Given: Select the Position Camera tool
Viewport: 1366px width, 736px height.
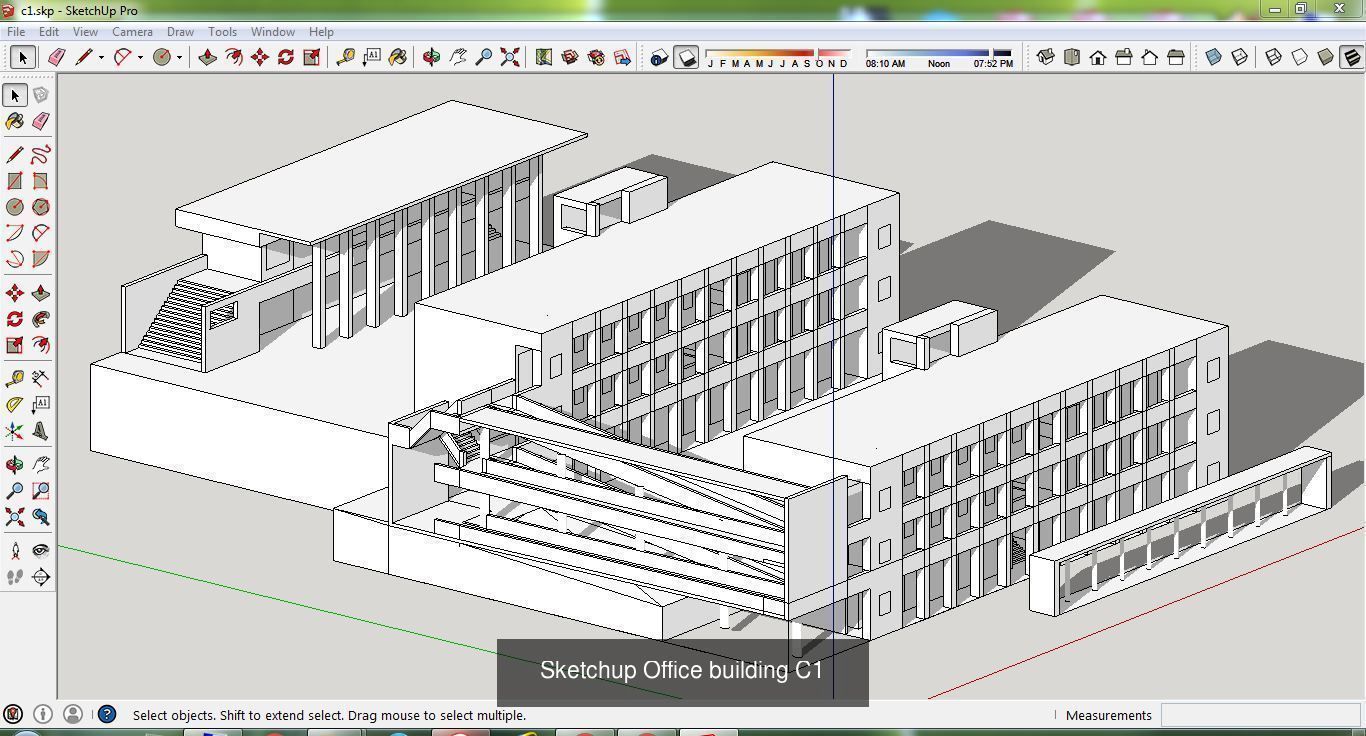Looking at the screenshot, I should pos(15,551).
